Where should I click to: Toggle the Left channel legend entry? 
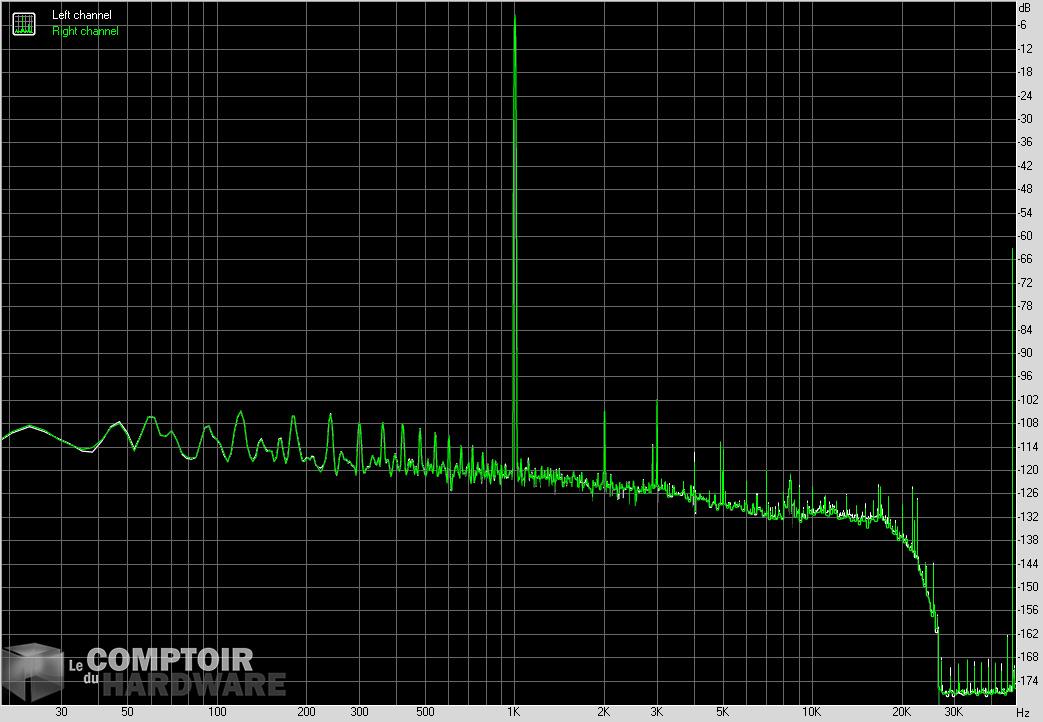click(x=82, y=15)
